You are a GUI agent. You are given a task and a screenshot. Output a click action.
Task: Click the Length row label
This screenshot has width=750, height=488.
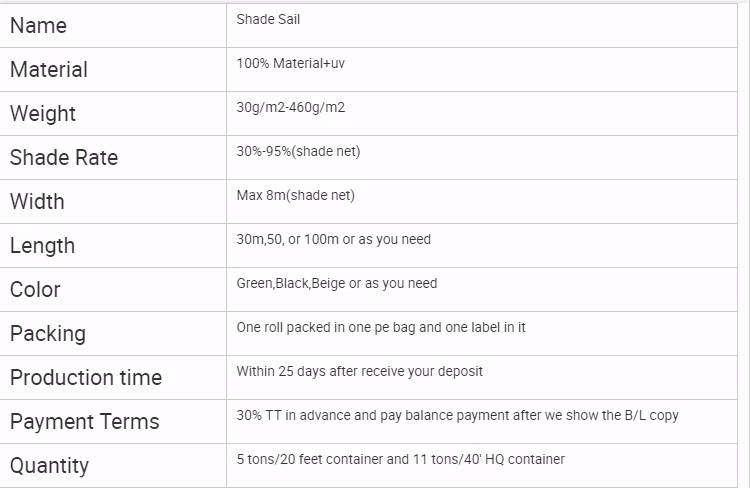(42, 246)
